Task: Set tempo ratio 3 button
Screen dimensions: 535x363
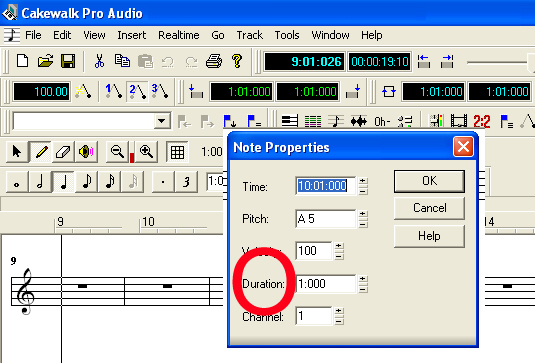Action: point(160,91)
